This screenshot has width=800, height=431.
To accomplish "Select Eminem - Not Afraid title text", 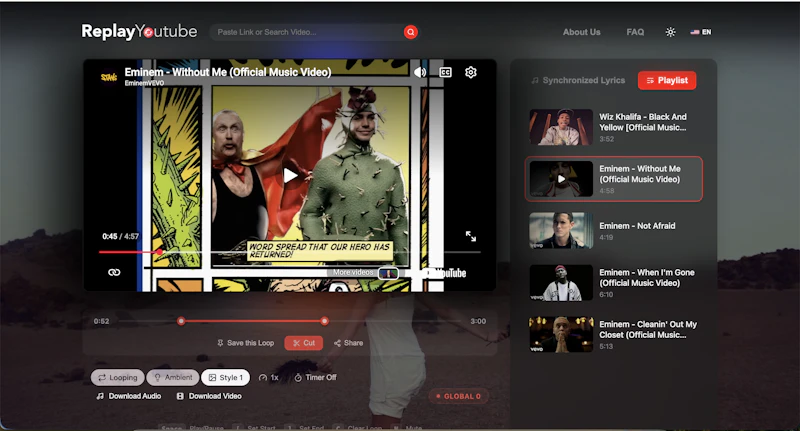I will 637,225.
